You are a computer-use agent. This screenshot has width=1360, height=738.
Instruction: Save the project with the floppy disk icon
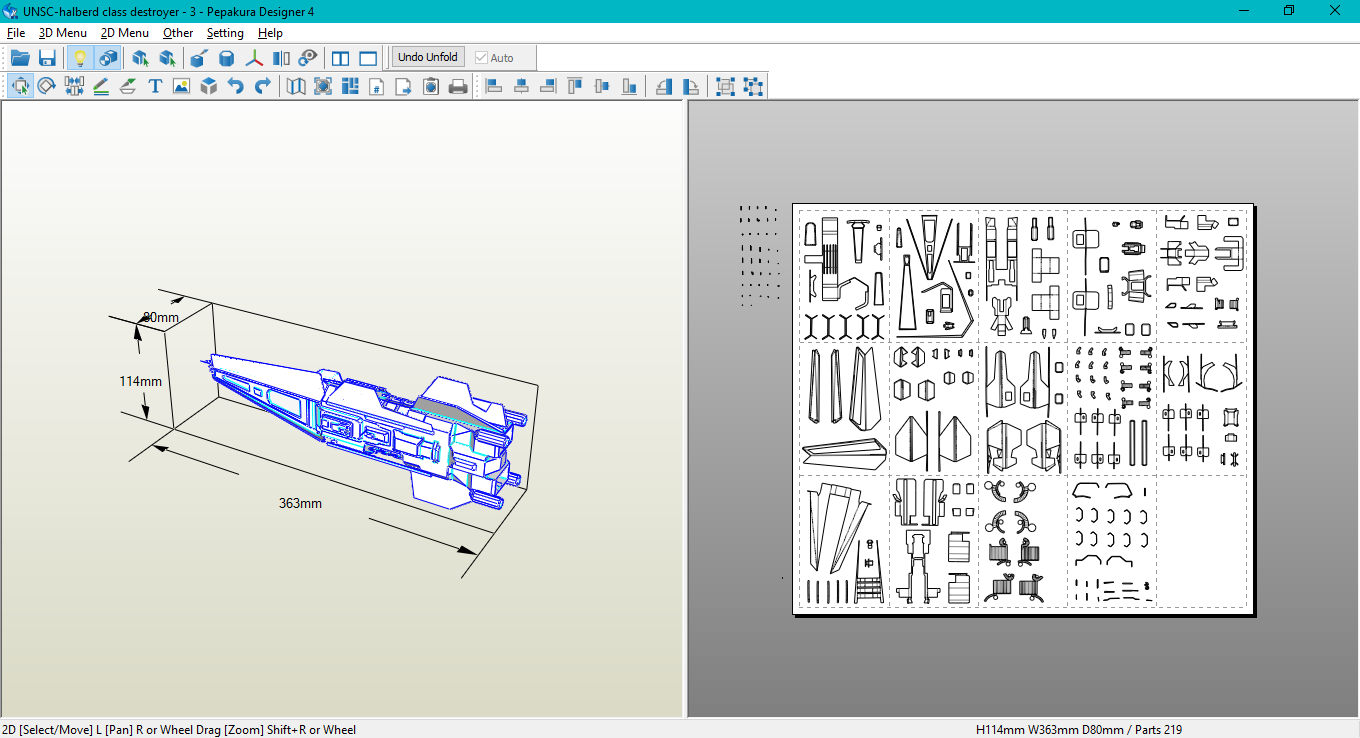tap(47, 58)
